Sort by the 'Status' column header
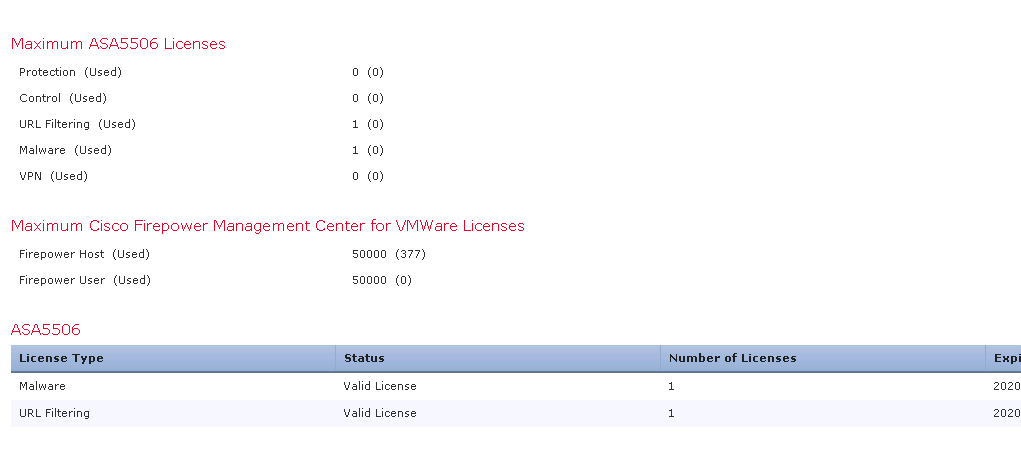 pos(498,358)
